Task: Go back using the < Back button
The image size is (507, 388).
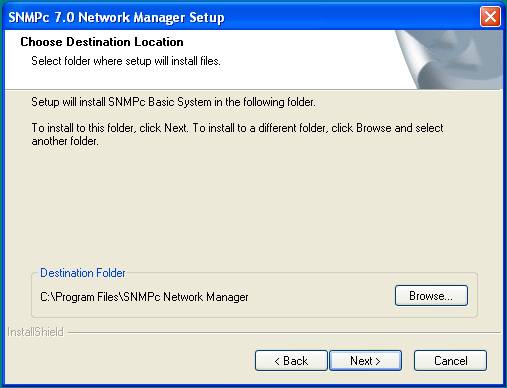Action: (291, 360)
